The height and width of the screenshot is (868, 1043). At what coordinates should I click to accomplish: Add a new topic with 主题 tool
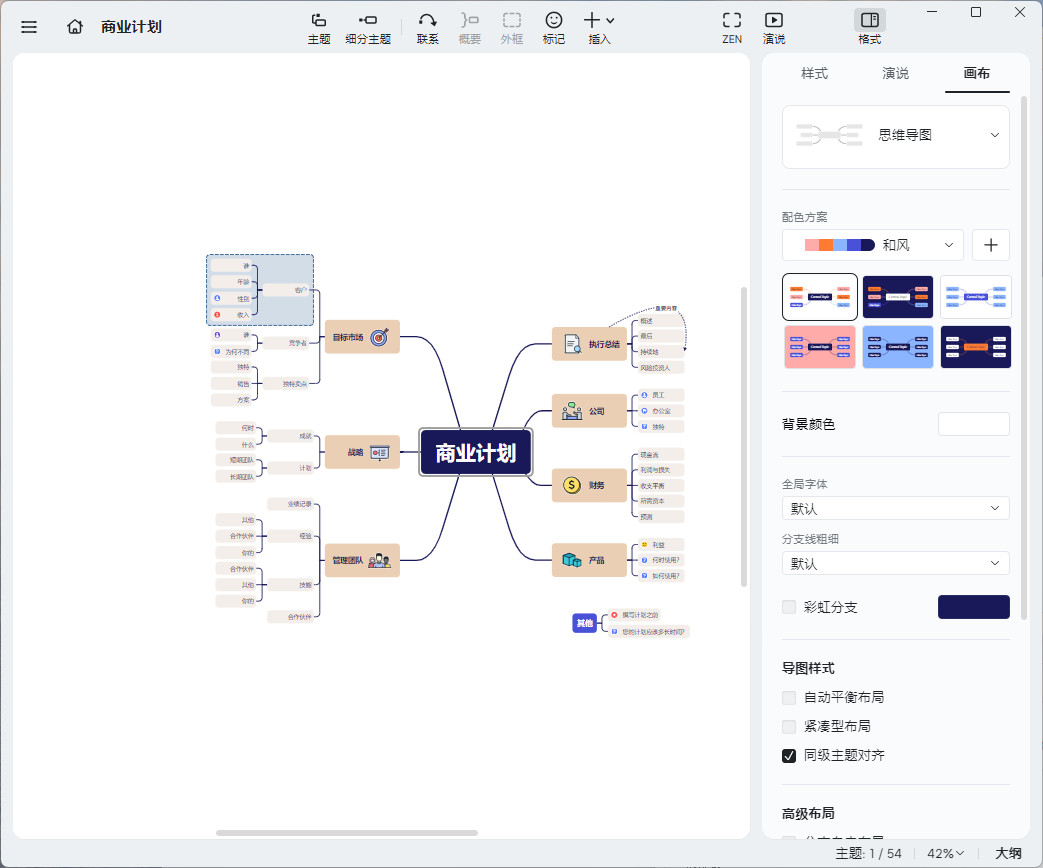319,29
